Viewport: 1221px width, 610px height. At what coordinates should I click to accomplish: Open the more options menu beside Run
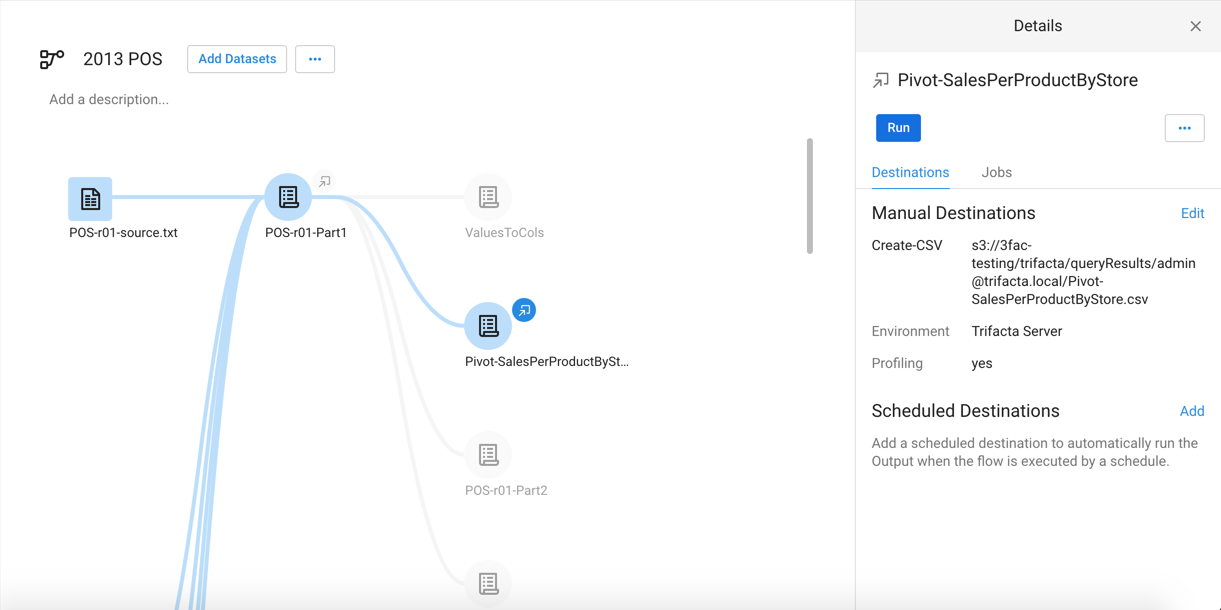(x=1184, y=127)
